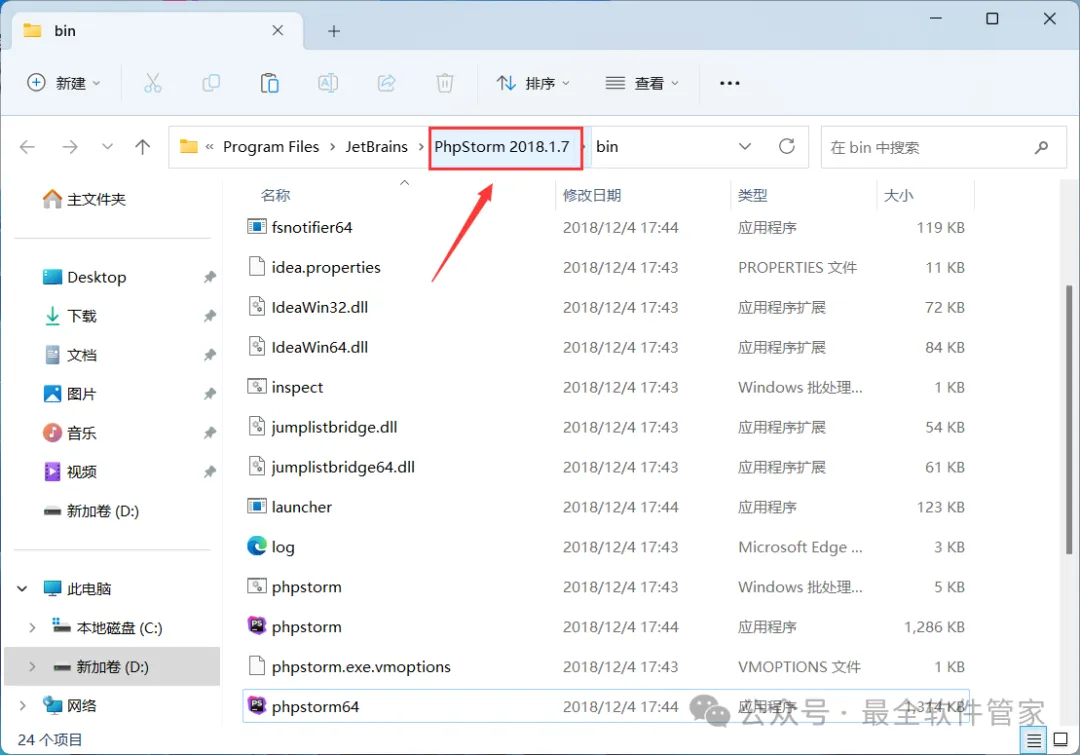Go forward with the right arrow

[x=70, y=147]
